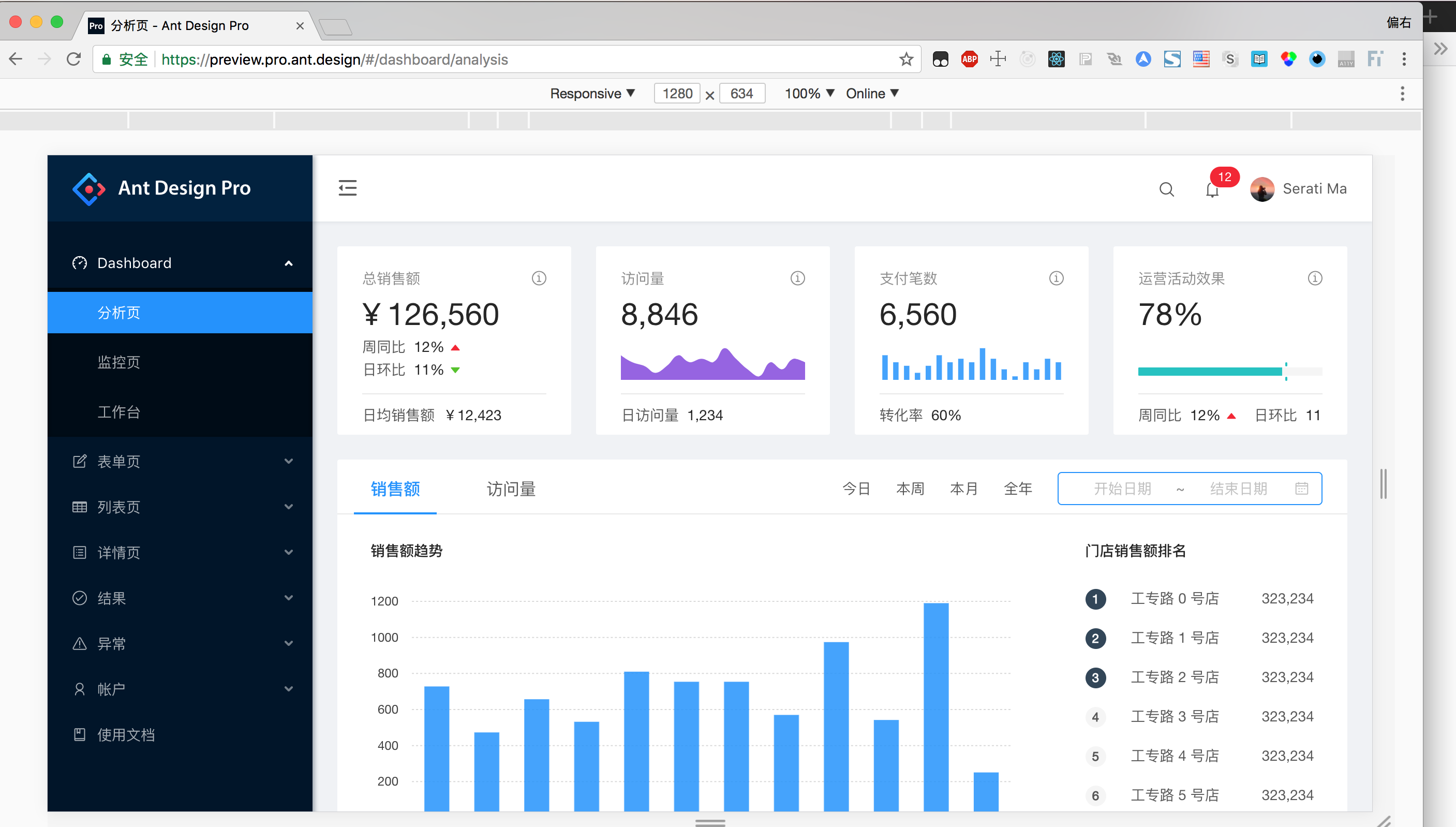Open the header search icon
This screenshot has width=1456, height=827.
(x=1166, y=189)
